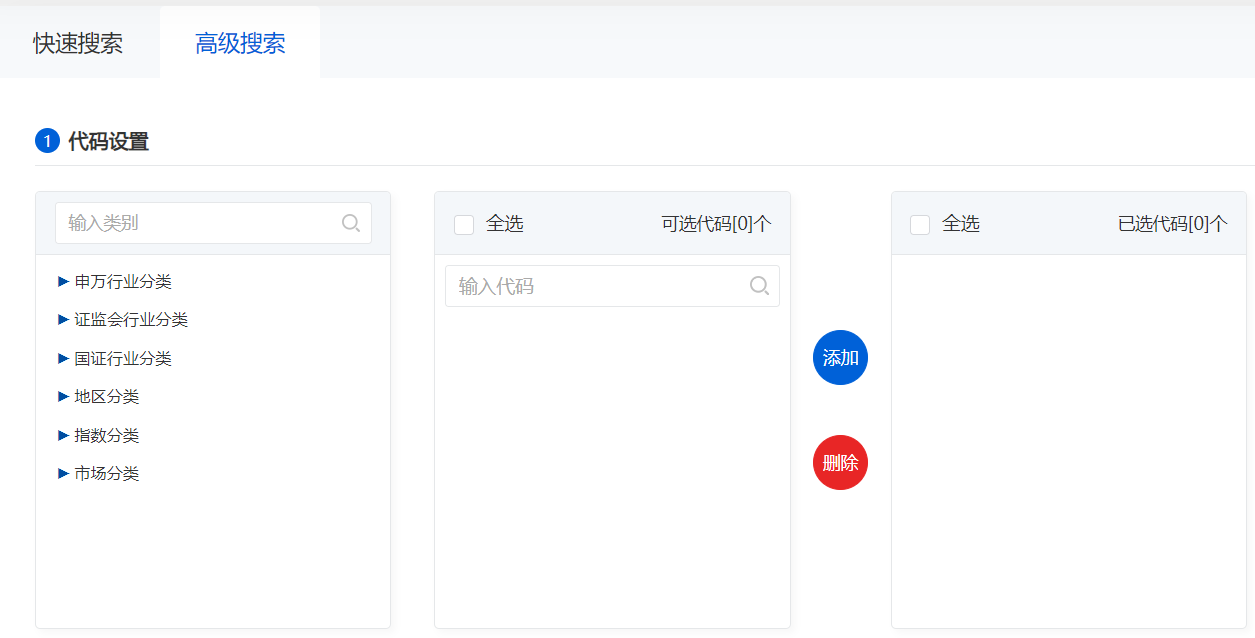Select the 证监会行业分类 label
The image size is (1255, 638).
(131, 320)
